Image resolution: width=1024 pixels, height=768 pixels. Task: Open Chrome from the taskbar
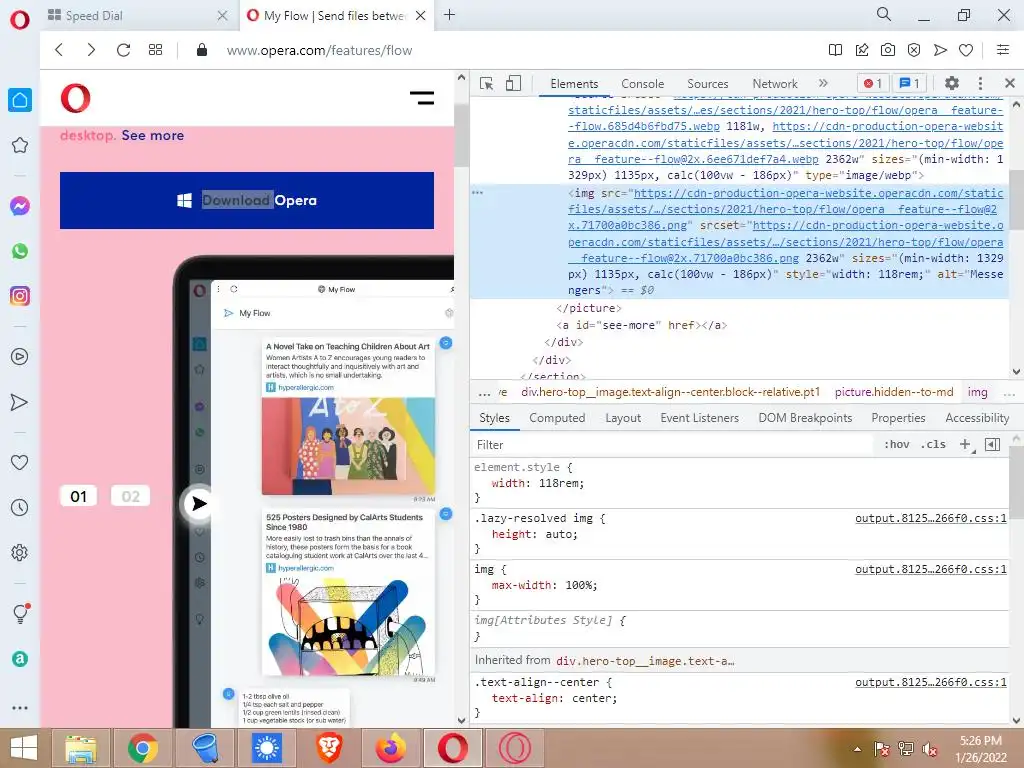142,748
